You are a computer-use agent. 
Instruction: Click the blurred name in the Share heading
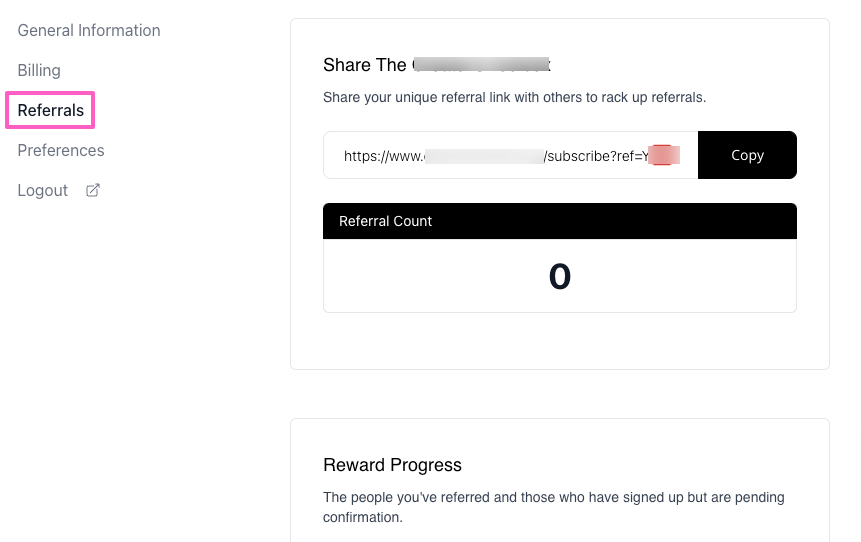[481, 65]
